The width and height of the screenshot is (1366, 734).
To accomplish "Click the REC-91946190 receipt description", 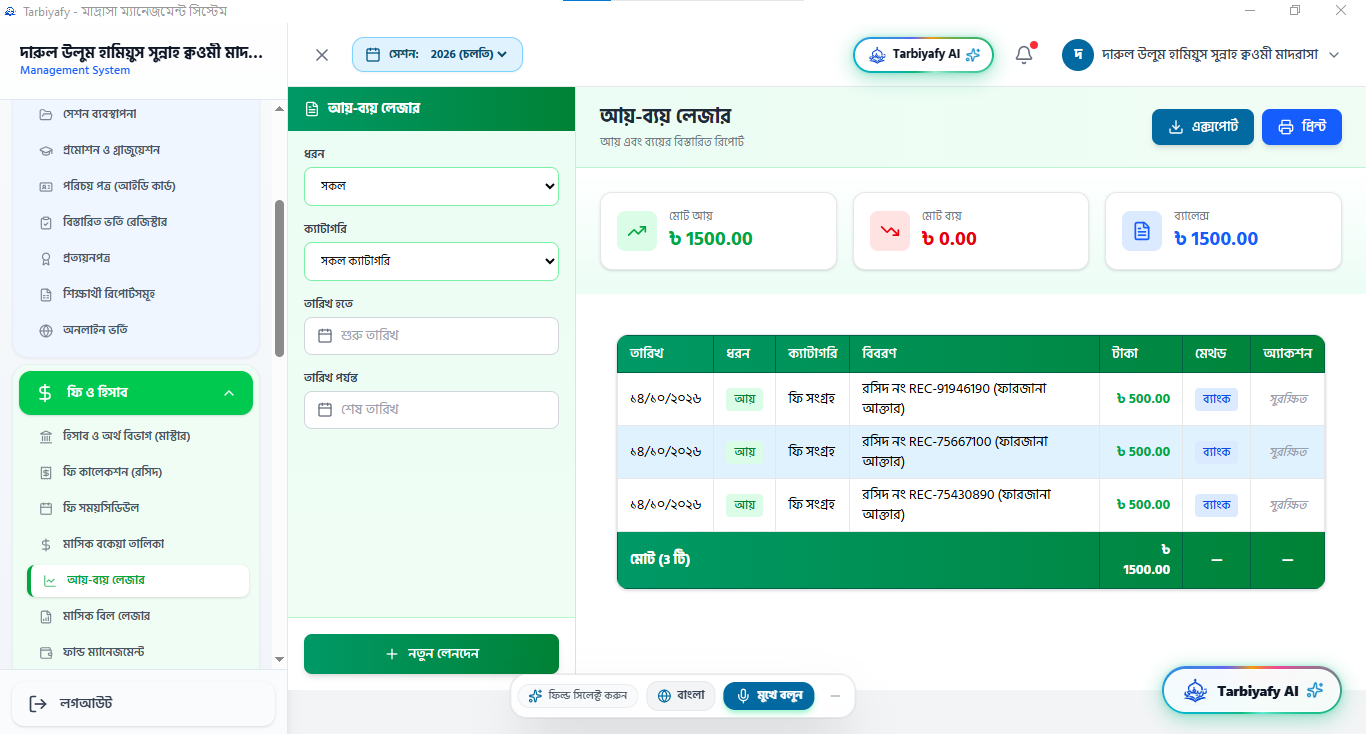I will [954, 398].
